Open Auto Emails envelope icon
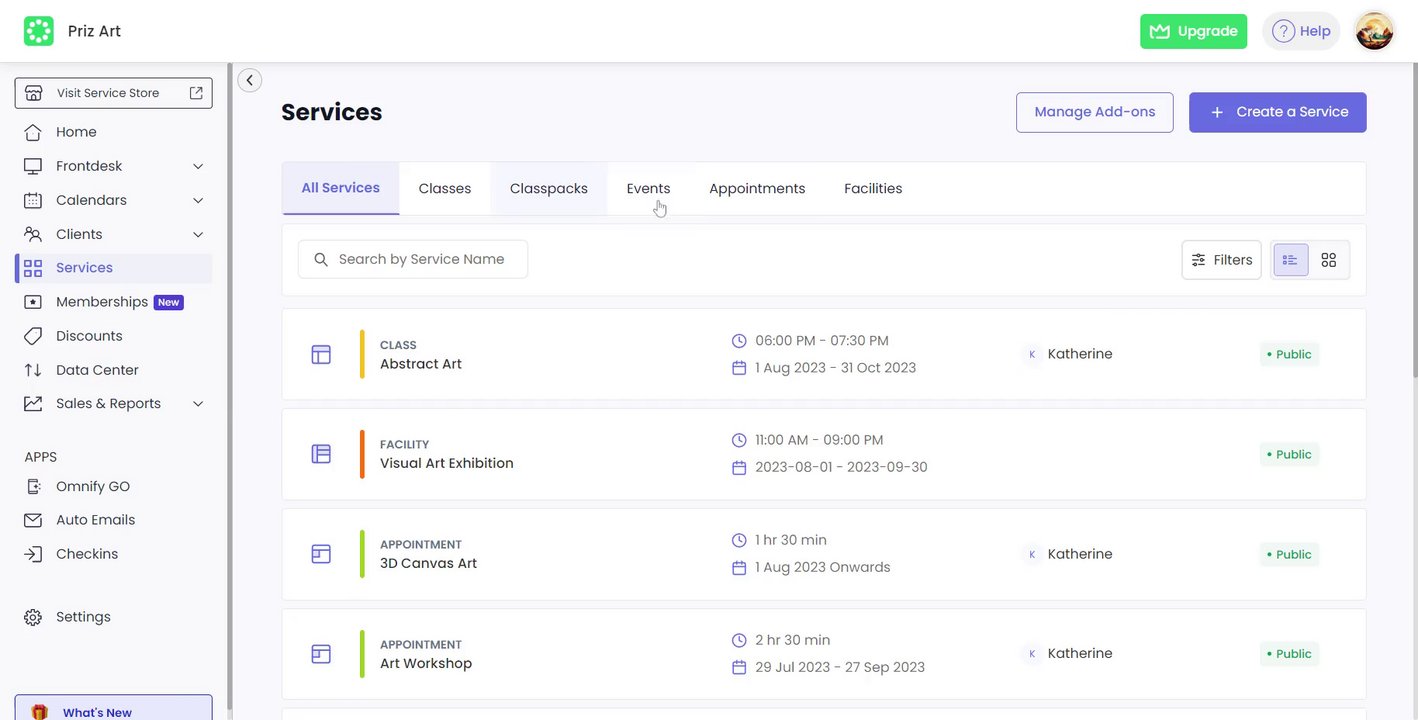This screenshot has height=720, width=1418. coord(33,520)
